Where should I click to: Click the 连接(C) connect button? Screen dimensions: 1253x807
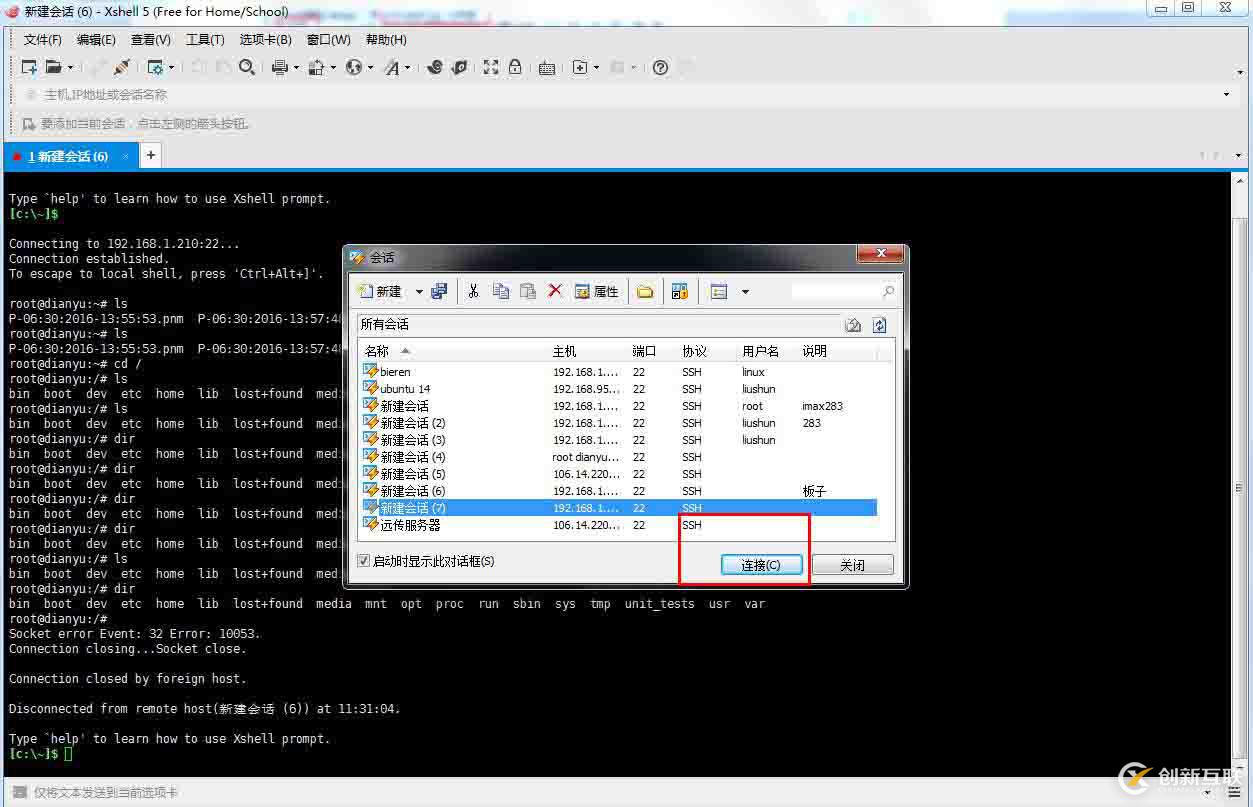tap(760, 565)
